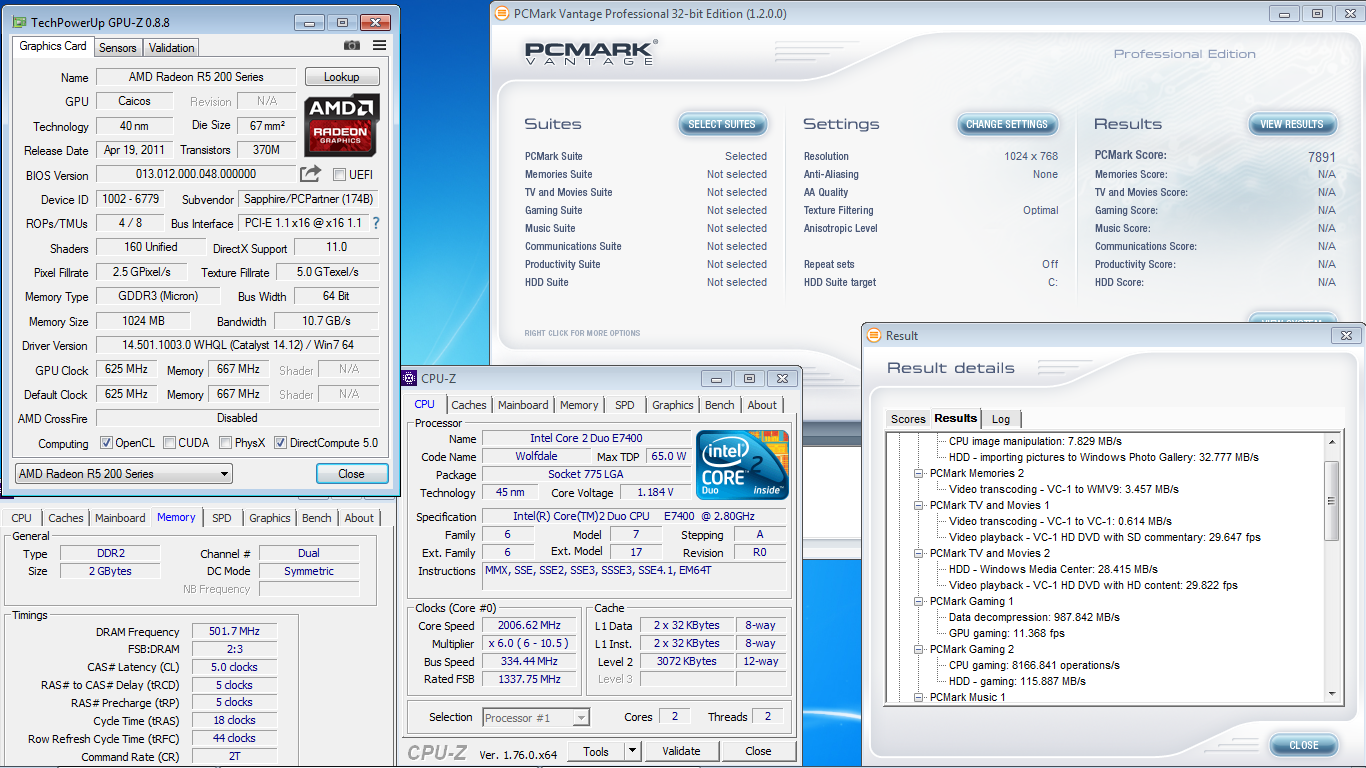Switch to the Scores tab in Result window
This screenshot has height=768, width=1366.
[x=908, y=419]
